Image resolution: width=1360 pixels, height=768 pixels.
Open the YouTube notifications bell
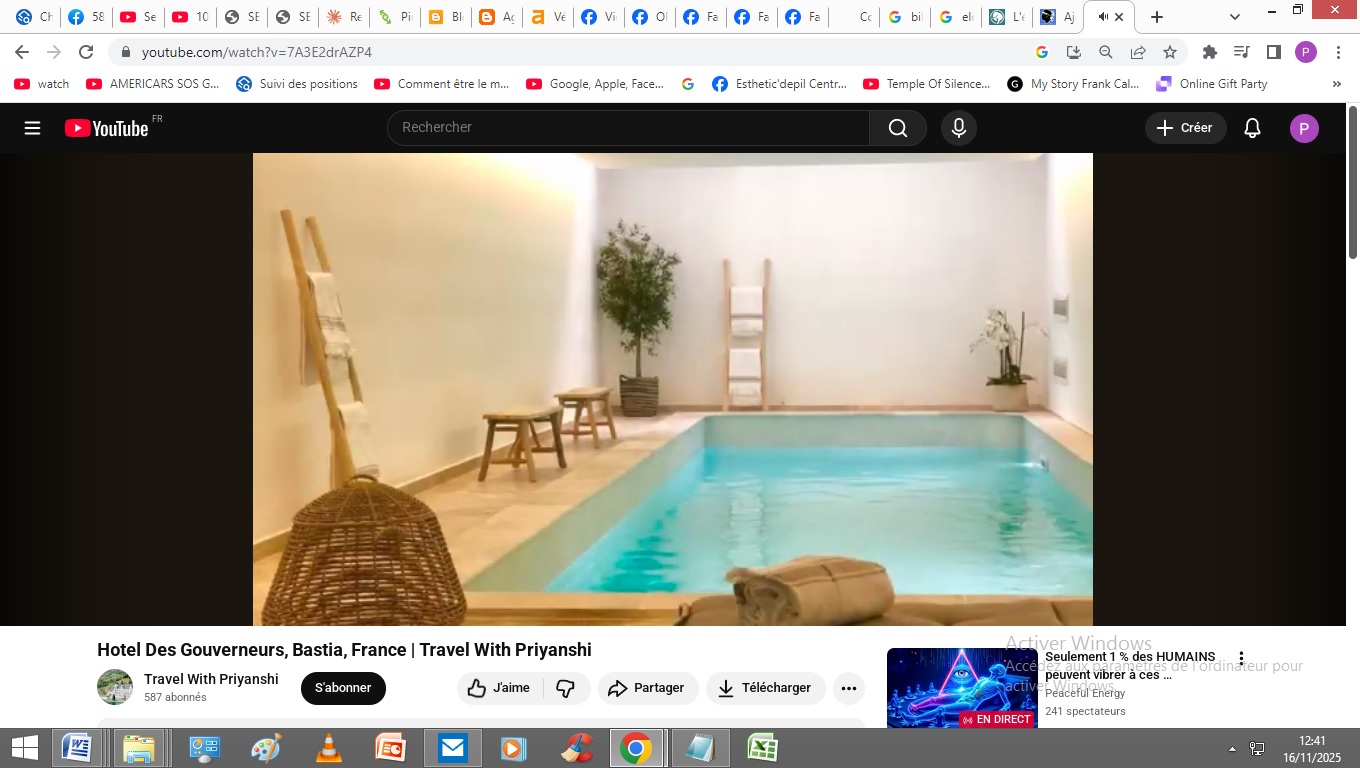tap(1252, 128)
